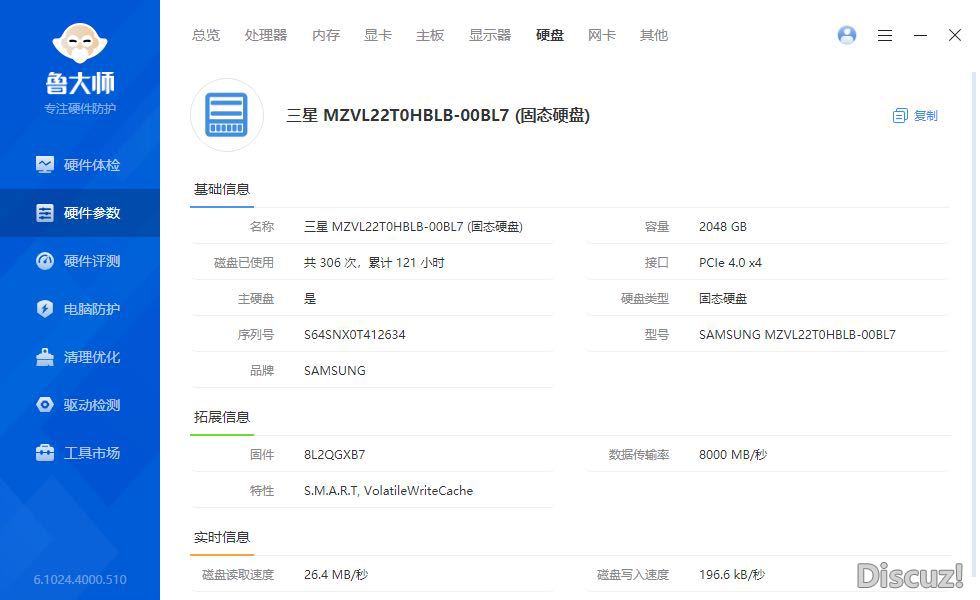Click the 拓展信息 section header
The height and width of the screenshot is (600, 980).
coord(222,417)
